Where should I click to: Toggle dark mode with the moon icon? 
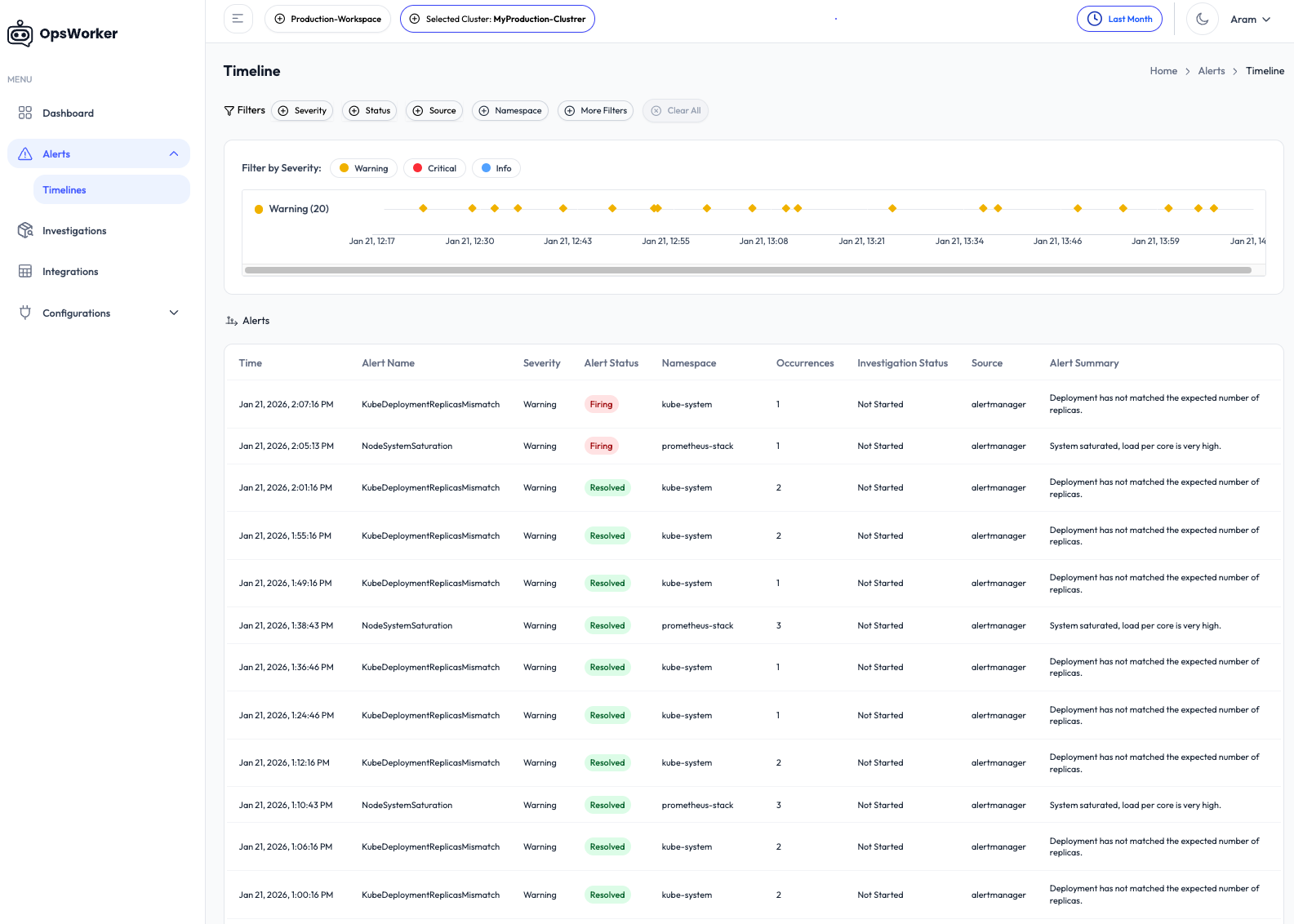coord(1202,19)
